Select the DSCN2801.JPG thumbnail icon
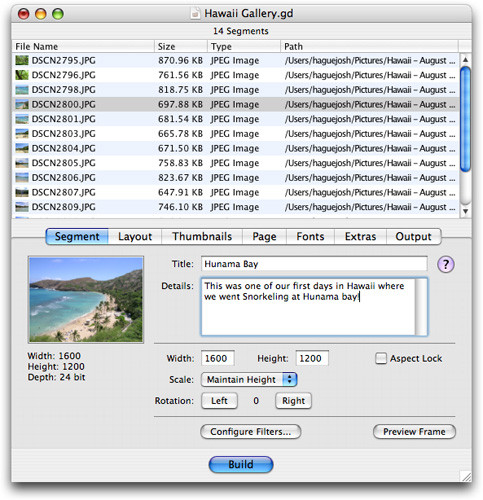 [x=22, y=119]
